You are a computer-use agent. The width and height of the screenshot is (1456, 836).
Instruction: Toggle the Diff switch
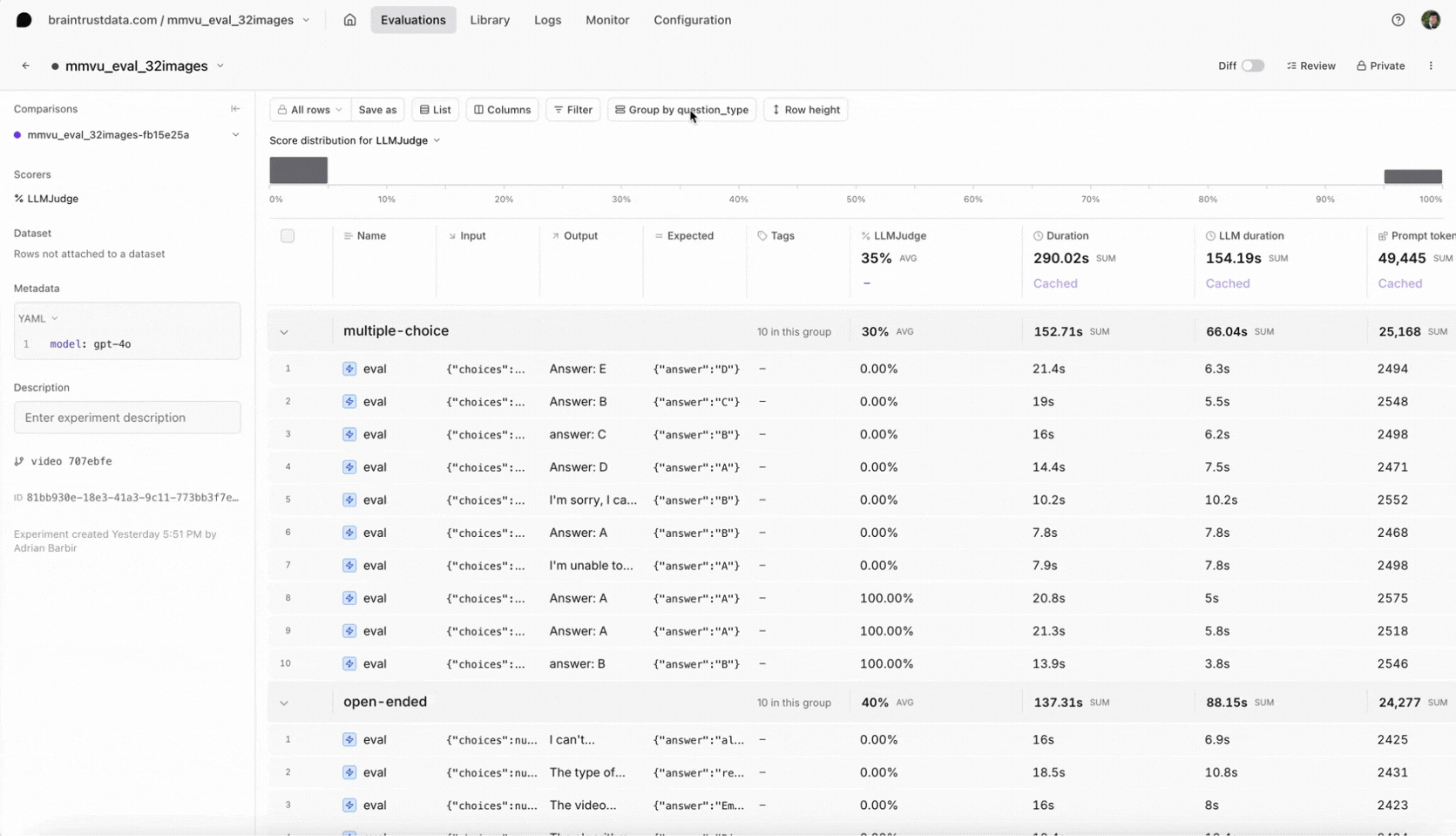pyautogui.click(x=1252, y=66)
